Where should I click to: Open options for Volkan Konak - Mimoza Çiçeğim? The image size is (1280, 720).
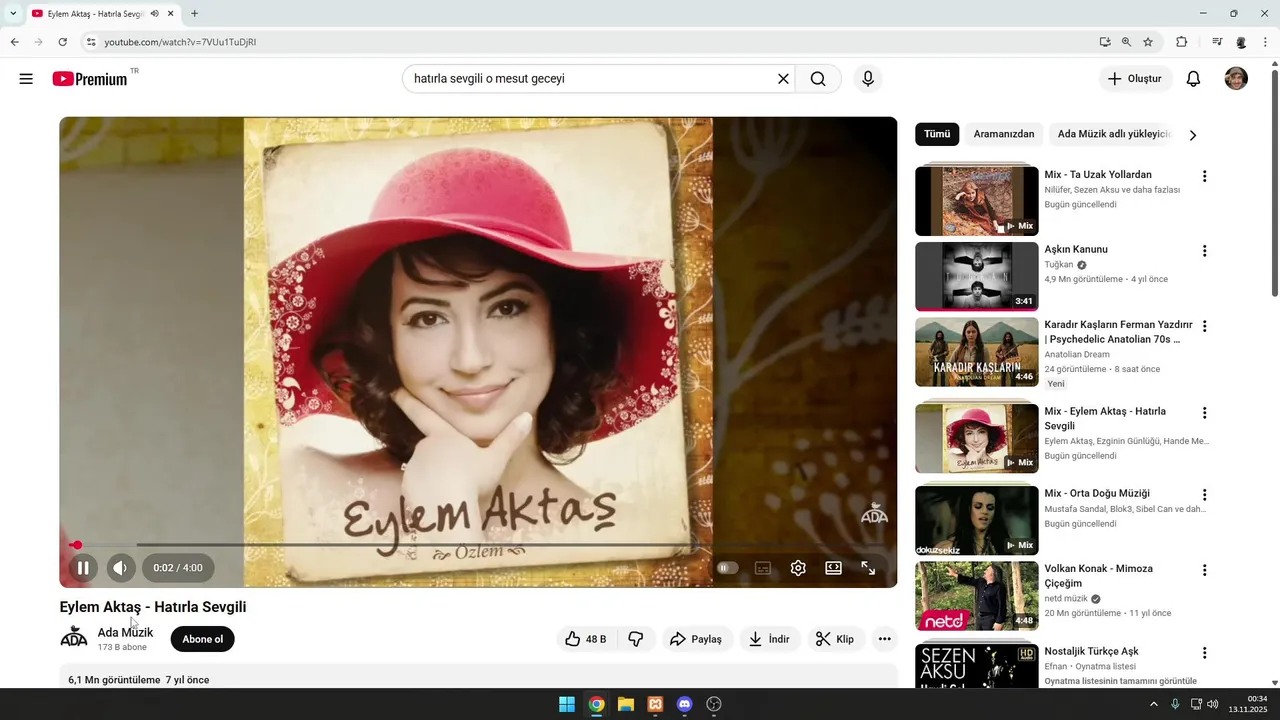tap(1204, 570)
